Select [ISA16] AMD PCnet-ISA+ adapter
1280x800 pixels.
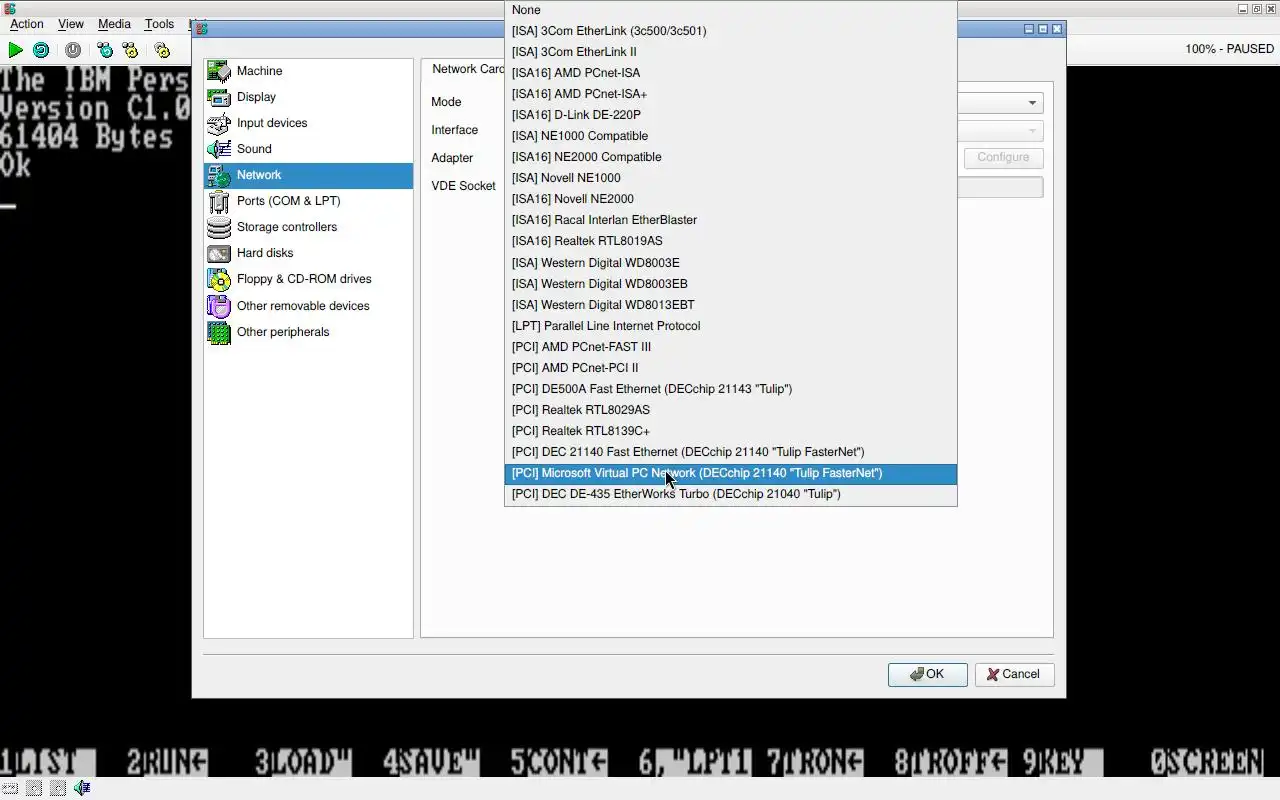coord(730,94)
